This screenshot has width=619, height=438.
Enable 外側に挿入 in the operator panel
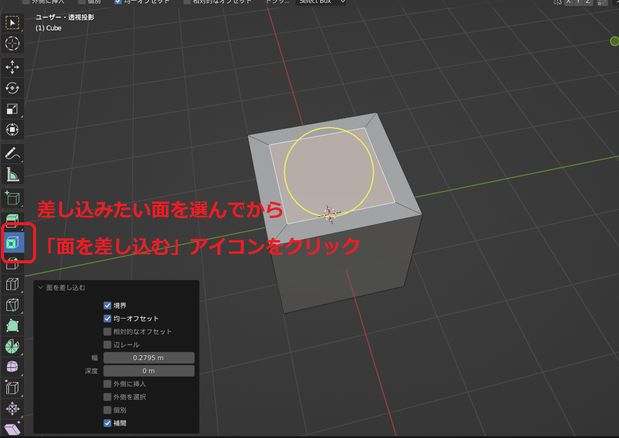click(107, 384)
